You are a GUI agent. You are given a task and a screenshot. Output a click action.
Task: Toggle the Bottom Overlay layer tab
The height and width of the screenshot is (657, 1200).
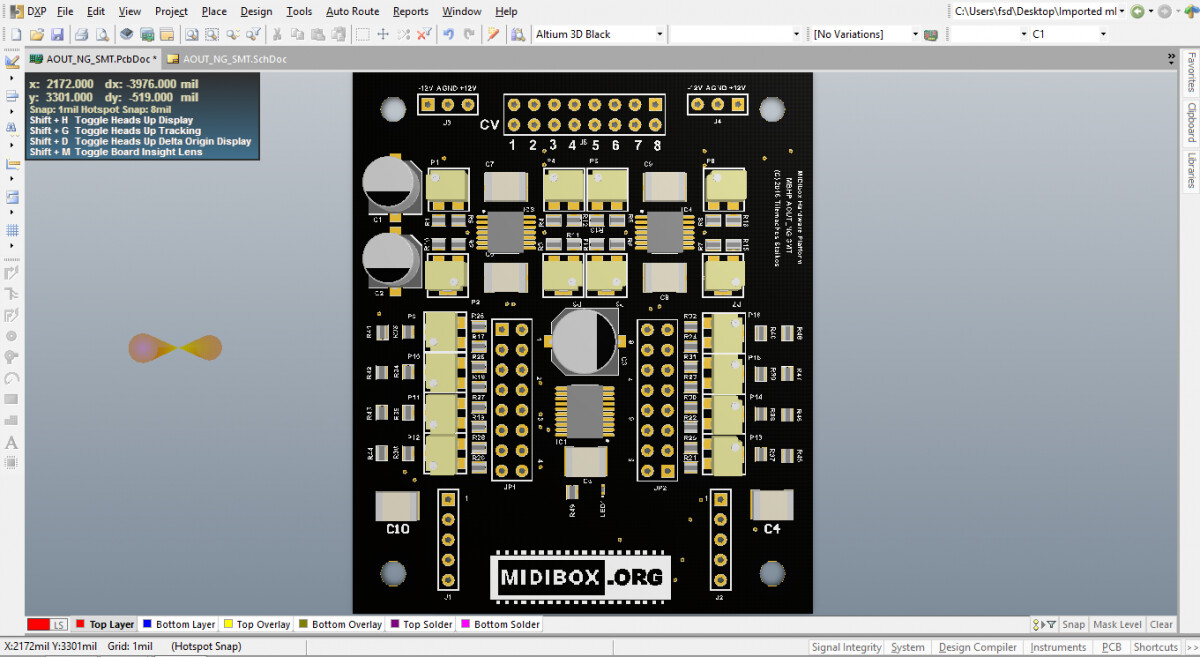[x=340, y=624]
